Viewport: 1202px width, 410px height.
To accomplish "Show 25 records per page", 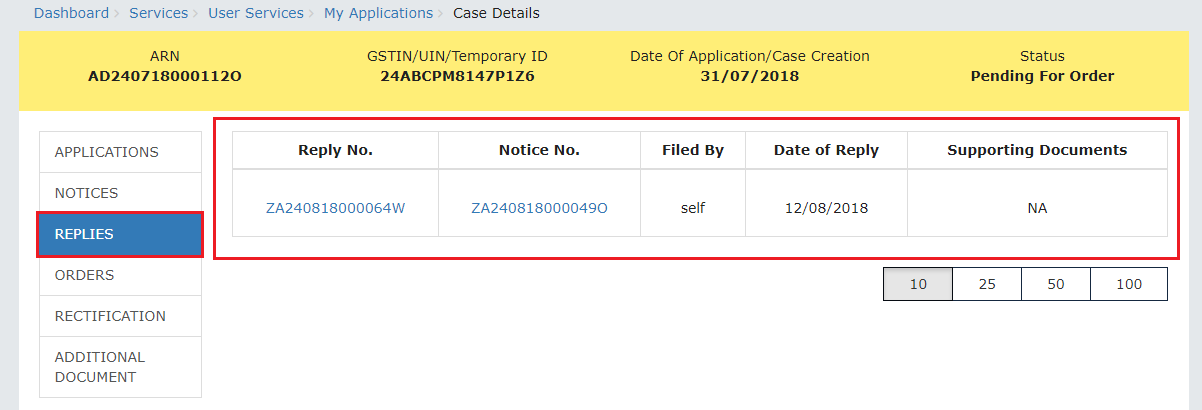I will (987, 284).
